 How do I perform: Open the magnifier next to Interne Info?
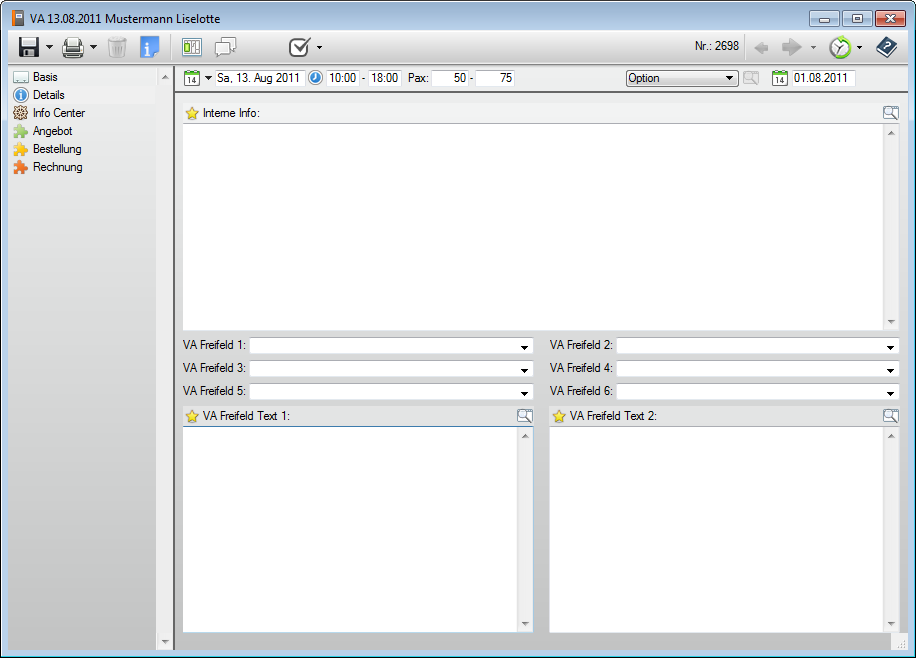point(890,113)
